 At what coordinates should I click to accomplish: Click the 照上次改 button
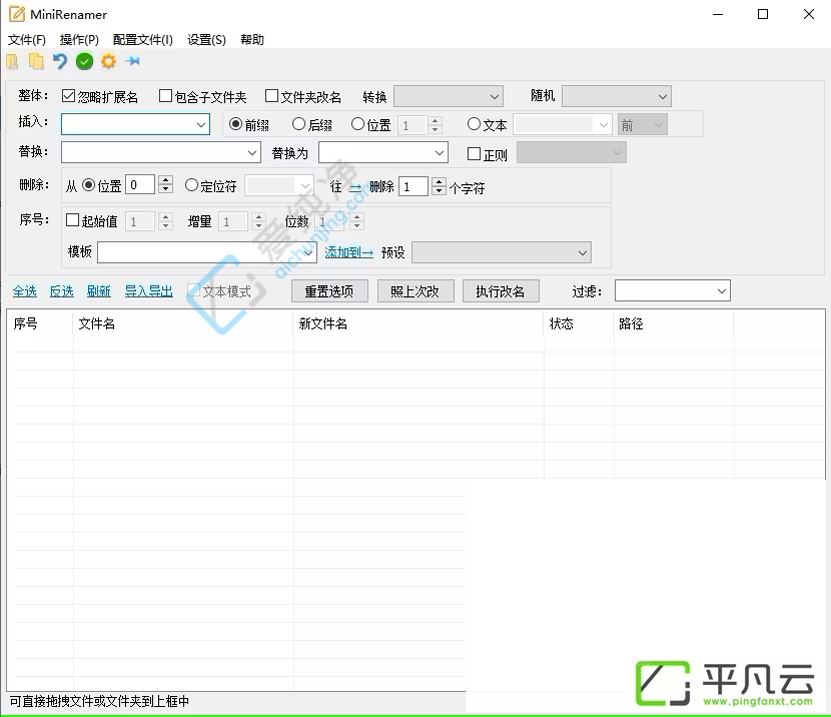415,291
